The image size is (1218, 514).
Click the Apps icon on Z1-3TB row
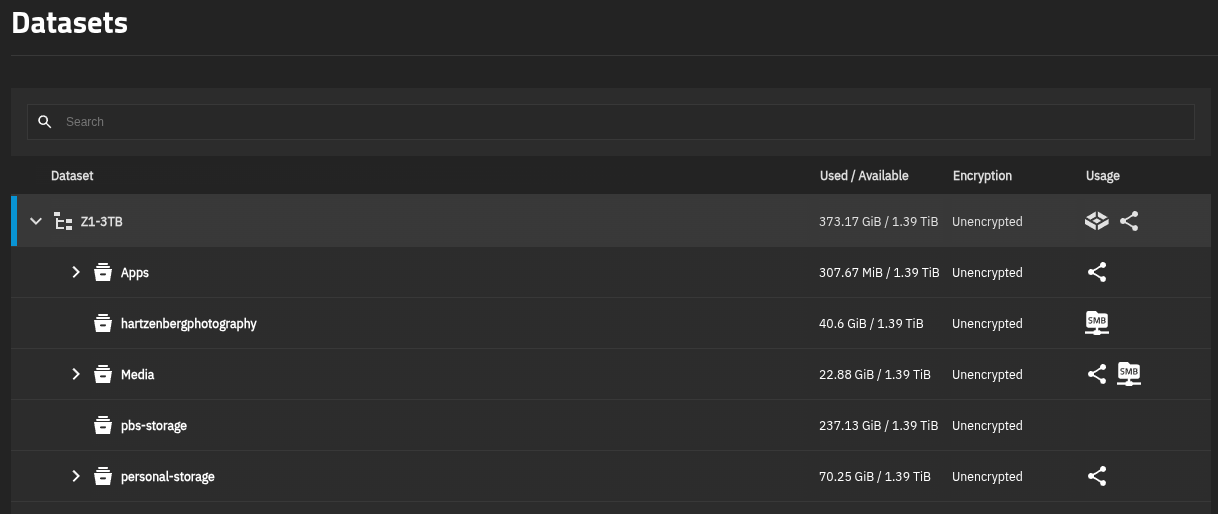point(1097,222)
